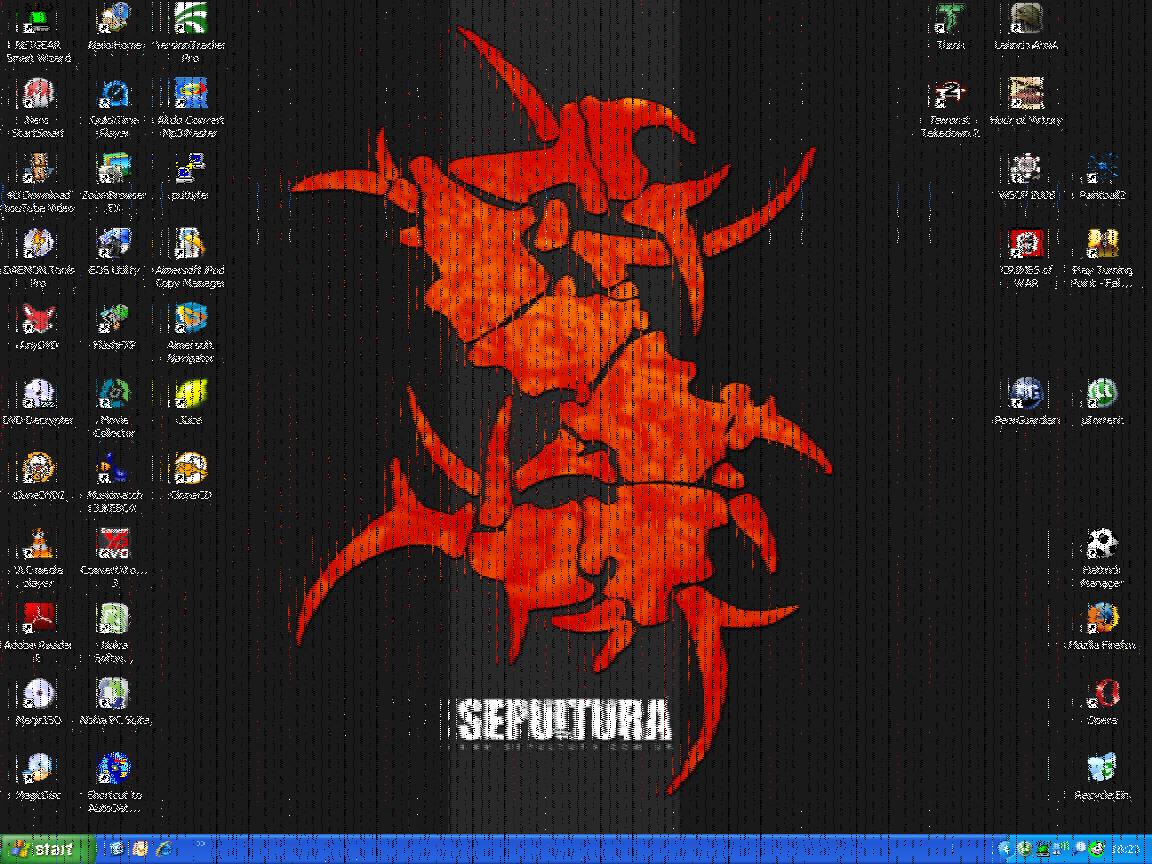Open the Hattrick Manager soccer ball icon
1152x864 pixels.
(1102, 558)
